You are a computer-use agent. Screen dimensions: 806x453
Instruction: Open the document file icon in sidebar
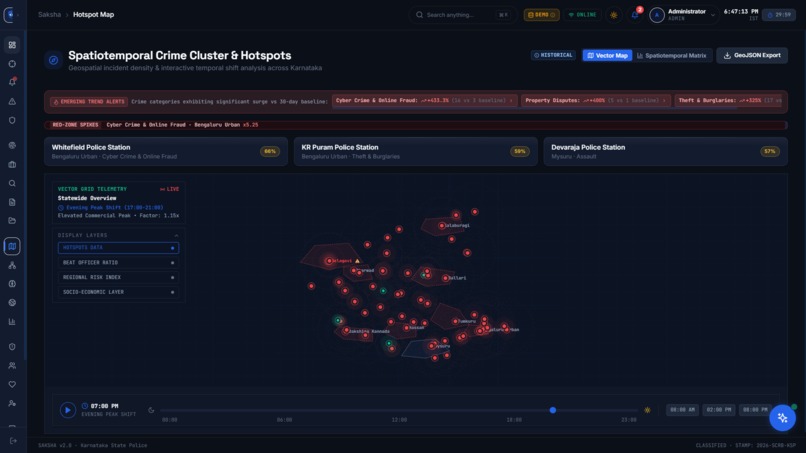(x=12, y=202)
